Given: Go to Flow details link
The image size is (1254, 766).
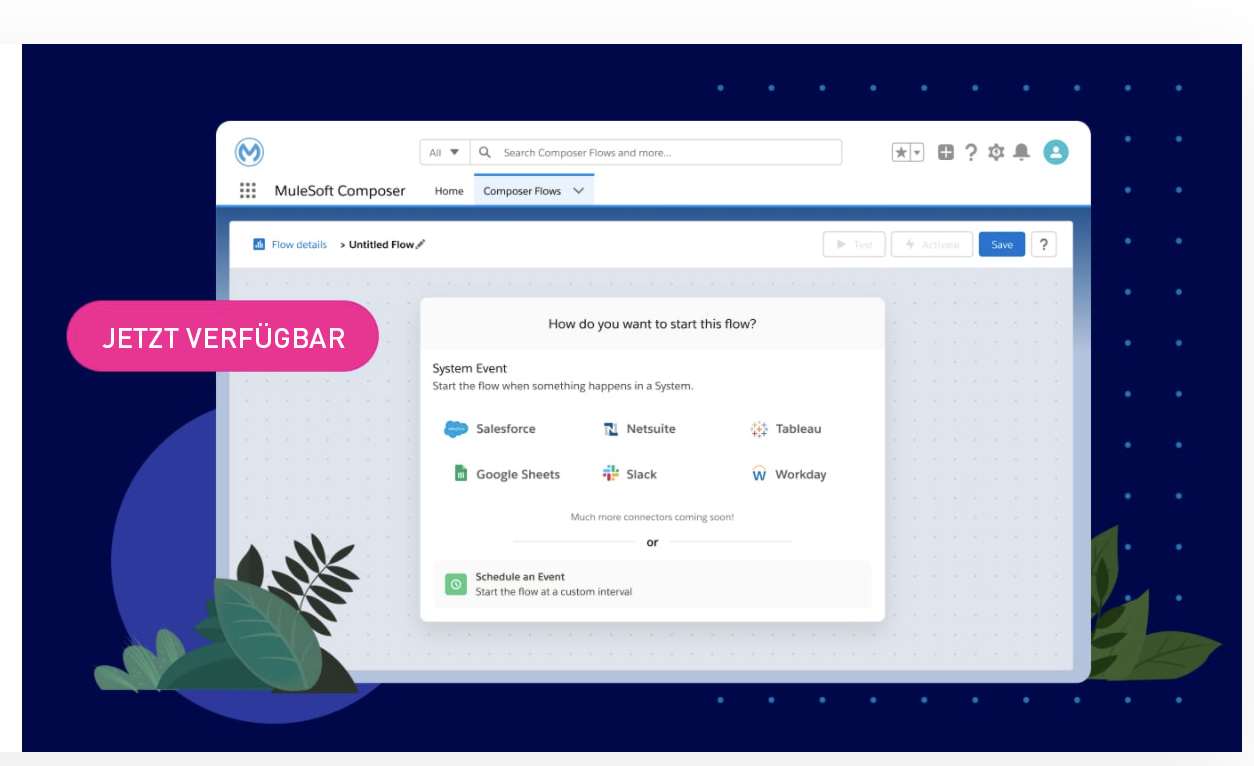Looking at the screenshot, I should click(298, 244).
